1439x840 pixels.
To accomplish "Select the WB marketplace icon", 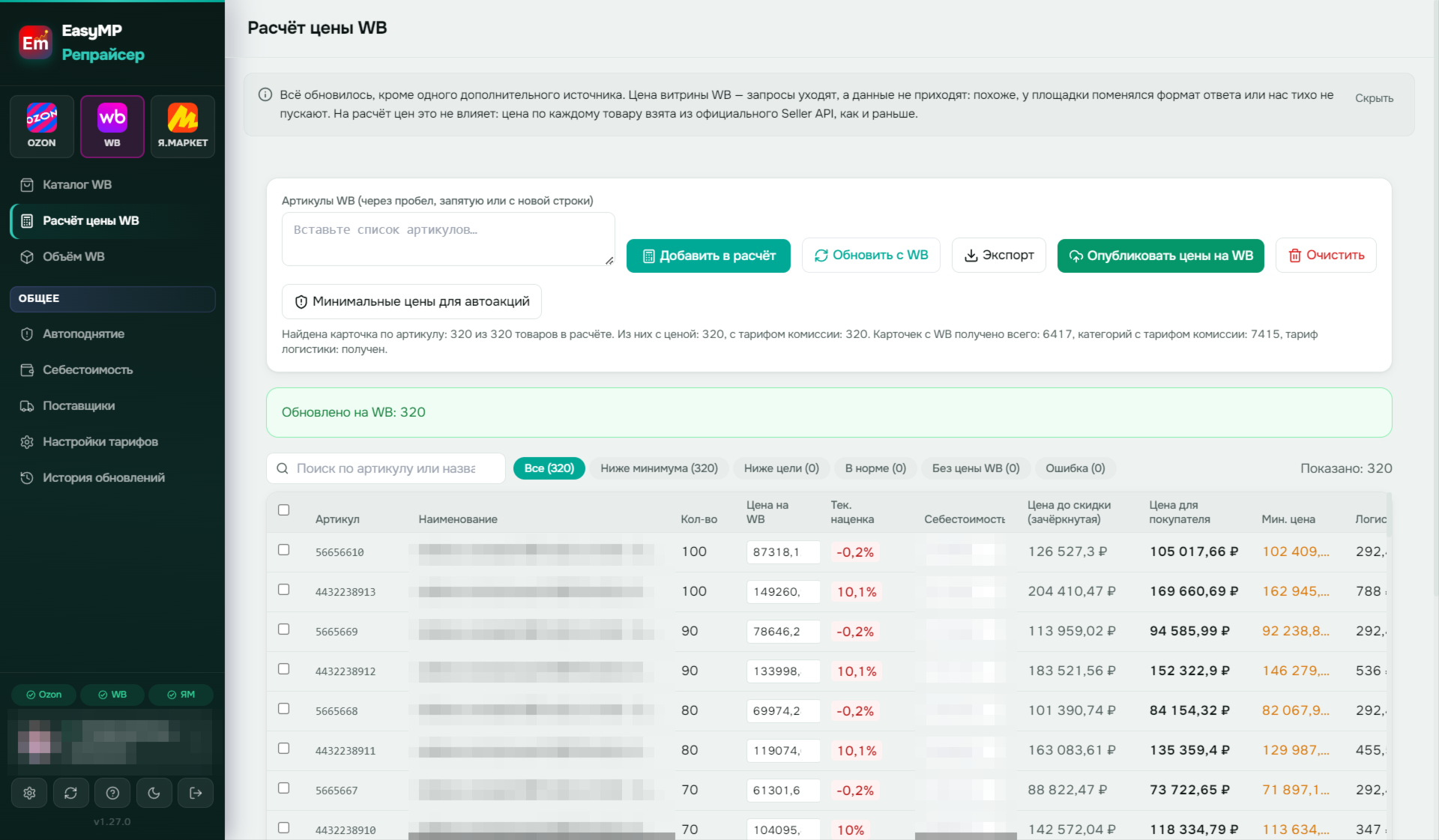I will (x=112, y=126).
